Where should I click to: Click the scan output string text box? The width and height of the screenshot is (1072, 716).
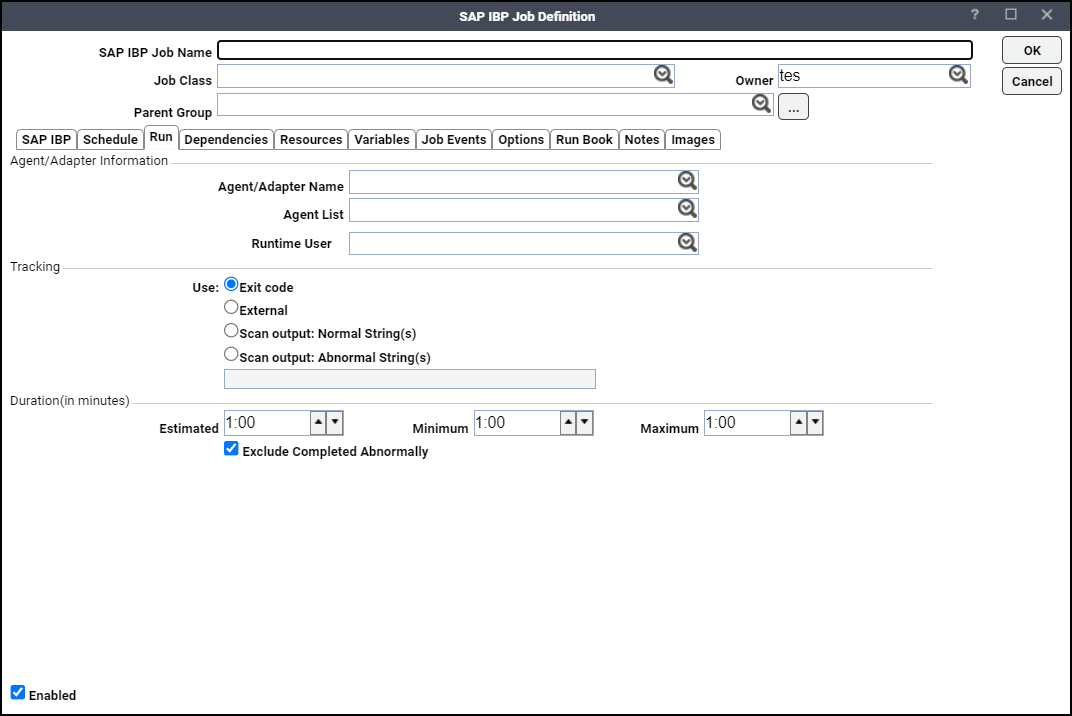410,379
